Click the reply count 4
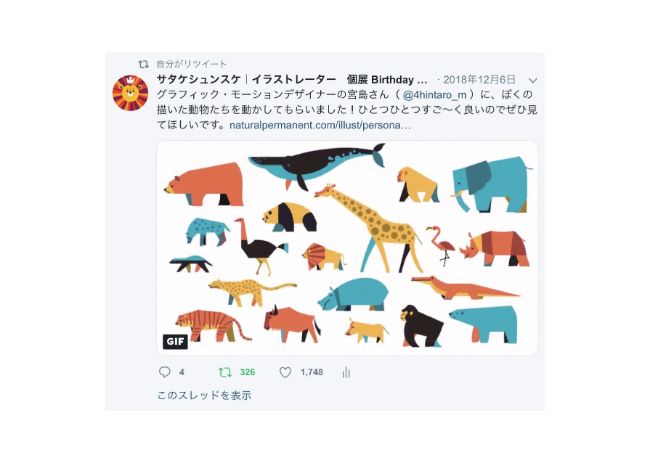The width and height of the screenshot is (650, 463). [x=182, y=372]
